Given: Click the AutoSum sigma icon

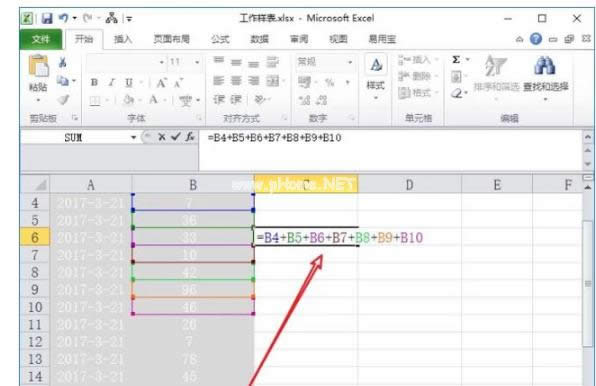Looking at the screenshot, I should [456, 60].
